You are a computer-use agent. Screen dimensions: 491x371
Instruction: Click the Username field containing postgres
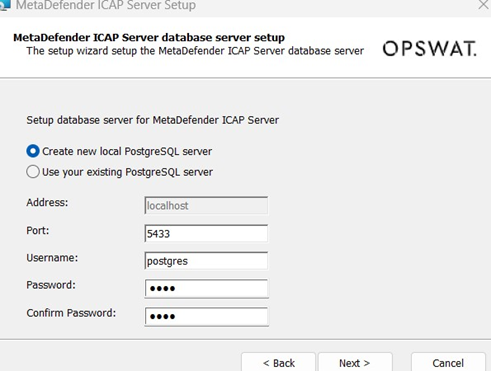(x=206, y=261)
